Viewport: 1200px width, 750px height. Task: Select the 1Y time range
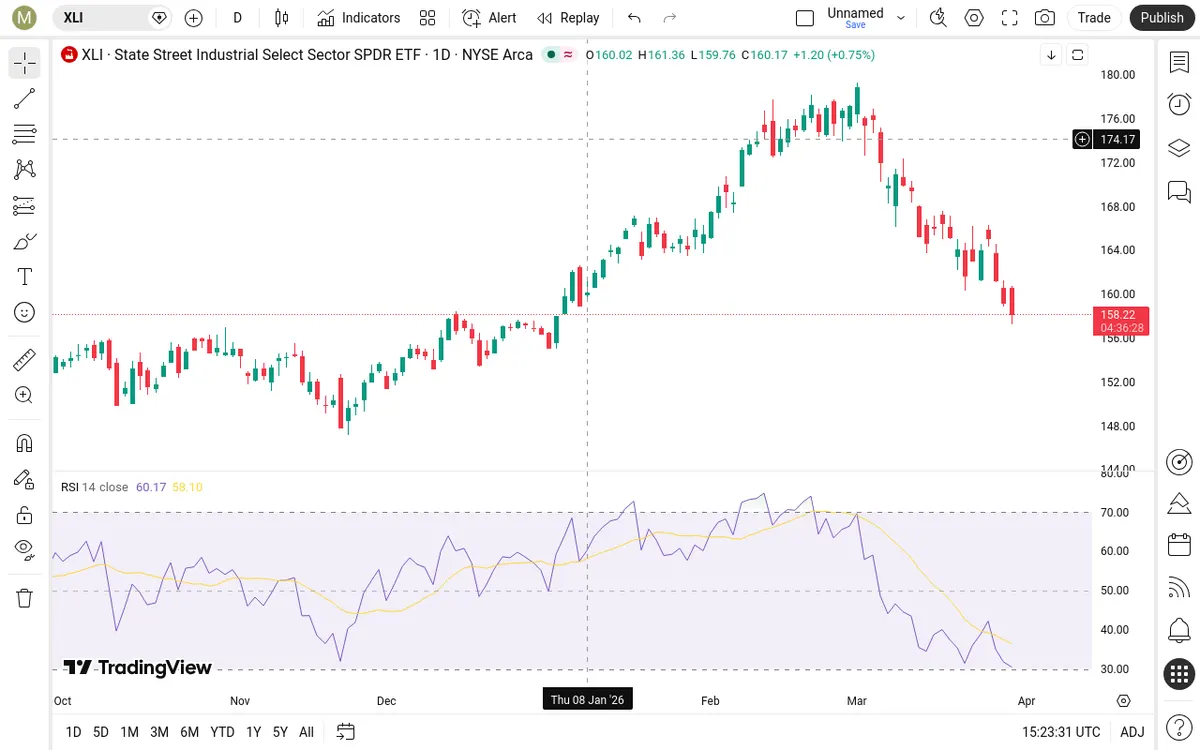point(253,732)
